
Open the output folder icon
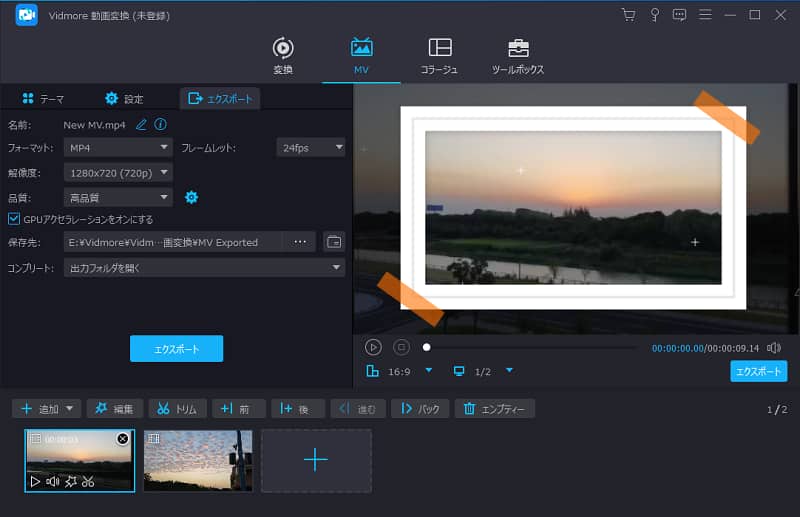(334, 242)
